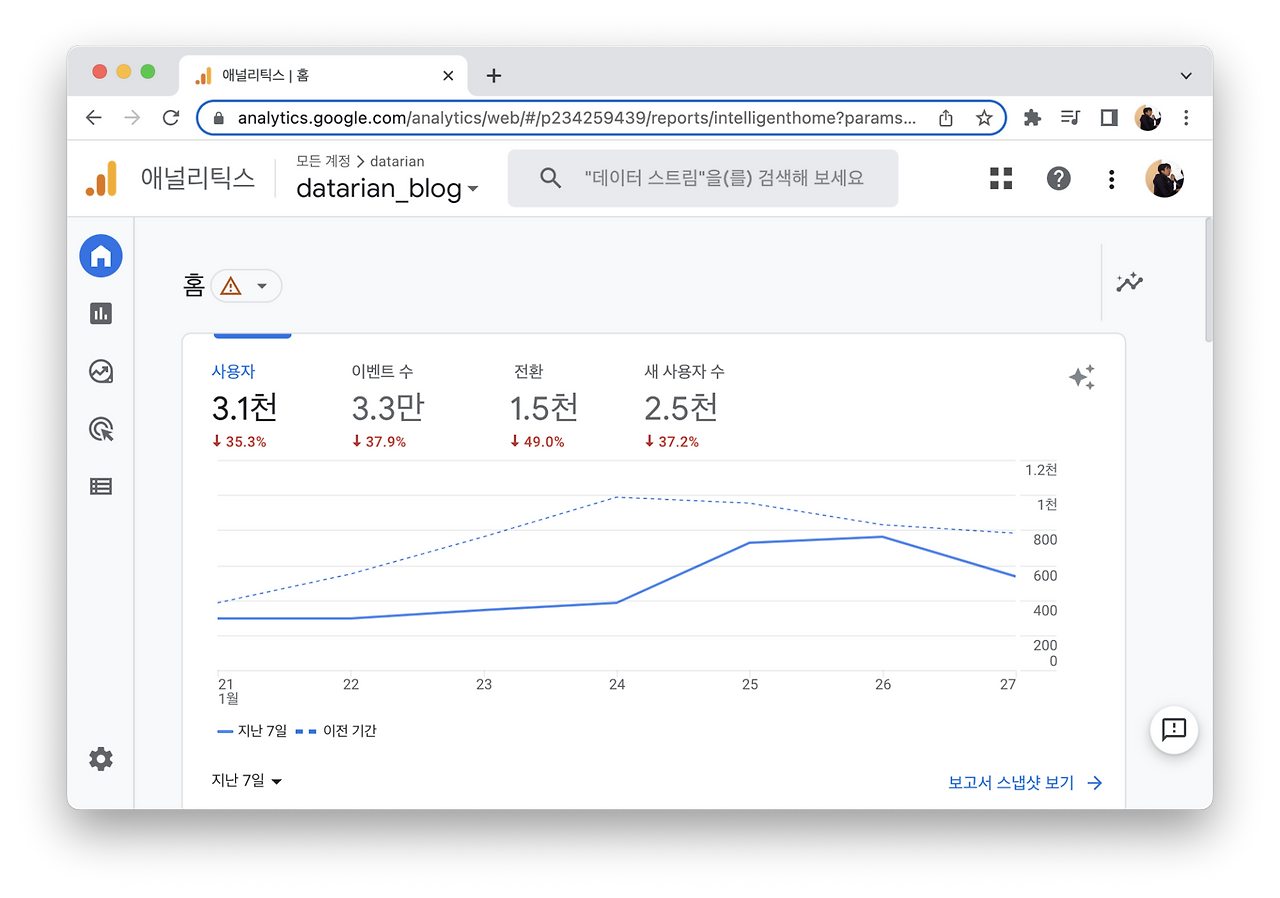Close the 애널리틱스 browser tab
This screenshot has width=1280, height=898.
[448, 76]
